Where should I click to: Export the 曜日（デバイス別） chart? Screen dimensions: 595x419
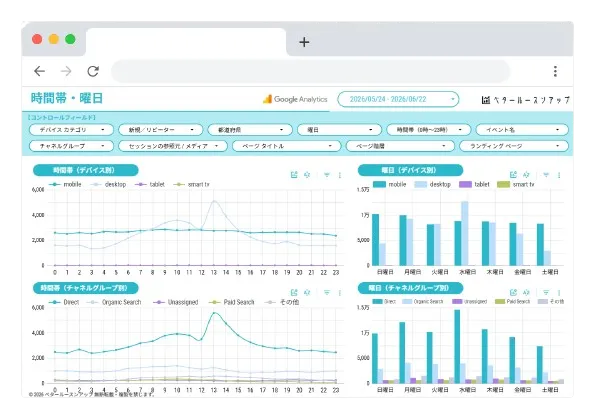tap(513, 175)
